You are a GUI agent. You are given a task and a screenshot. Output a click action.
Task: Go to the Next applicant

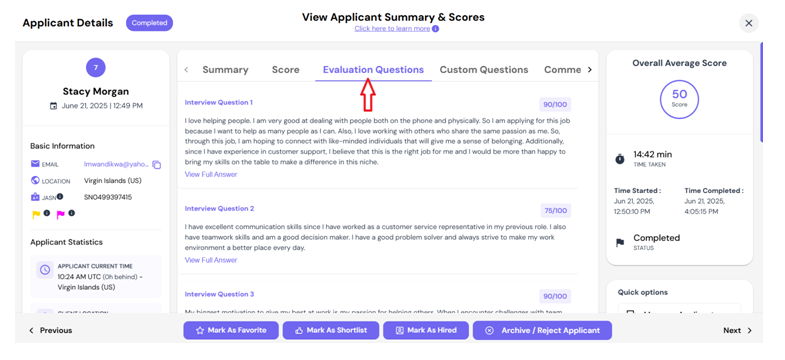[737, 330]
